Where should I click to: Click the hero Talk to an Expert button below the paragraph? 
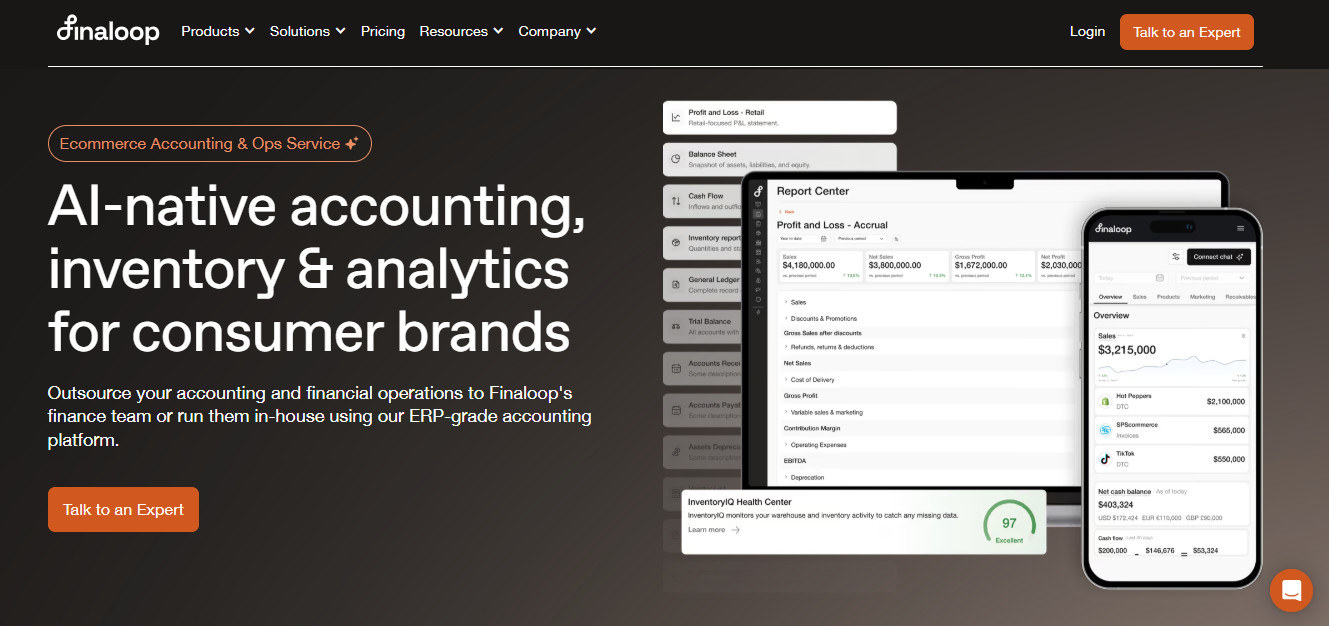123,509
